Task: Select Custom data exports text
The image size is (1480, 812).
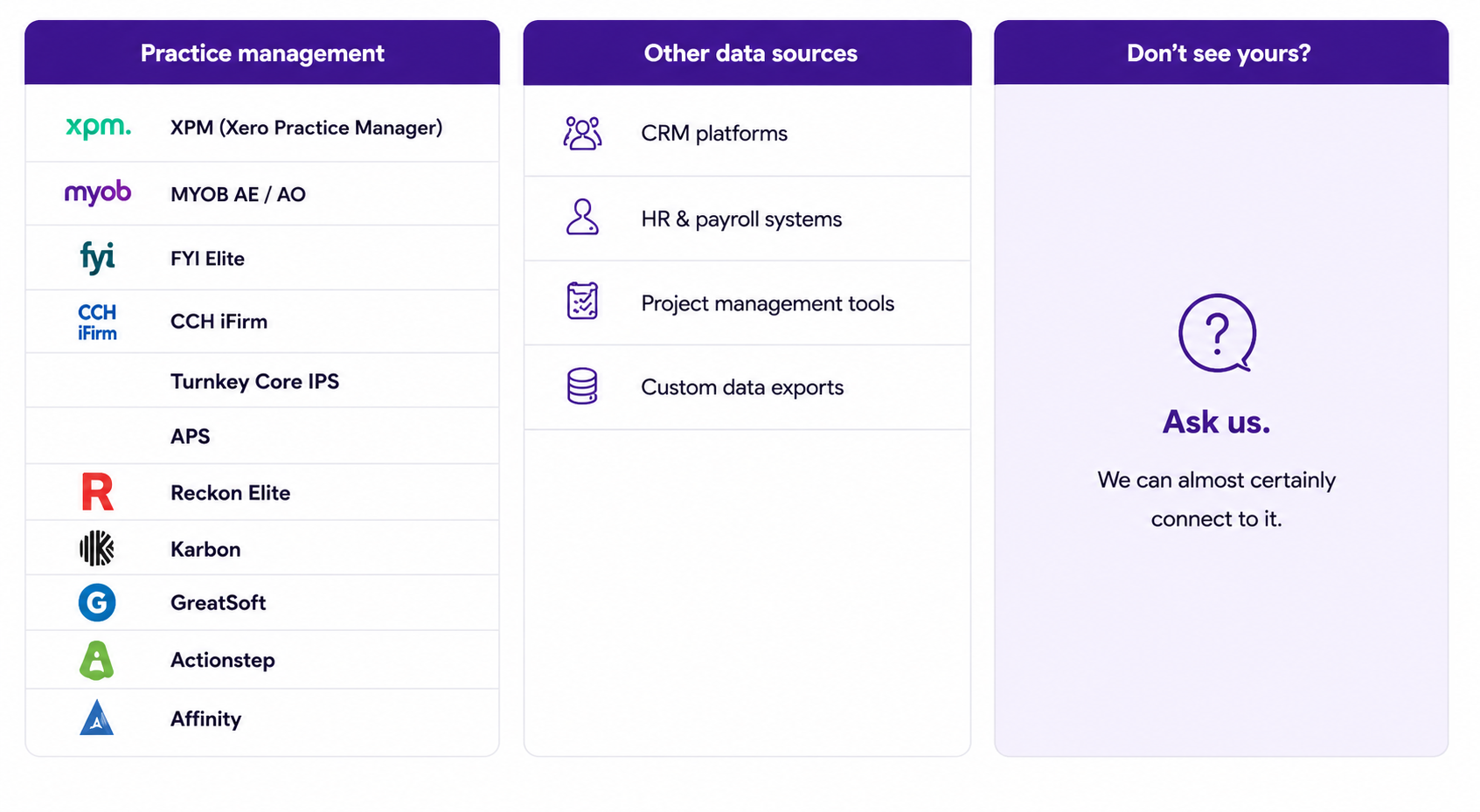Action: (x=742, y=387)
